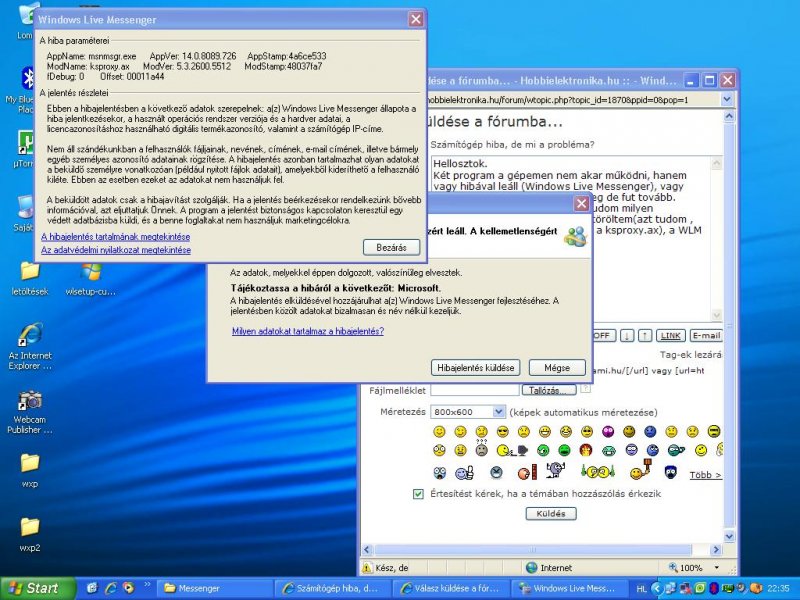Click the taskbar clock showing 22:35
This screenshot has height=600, width=800.
[778, 588]
